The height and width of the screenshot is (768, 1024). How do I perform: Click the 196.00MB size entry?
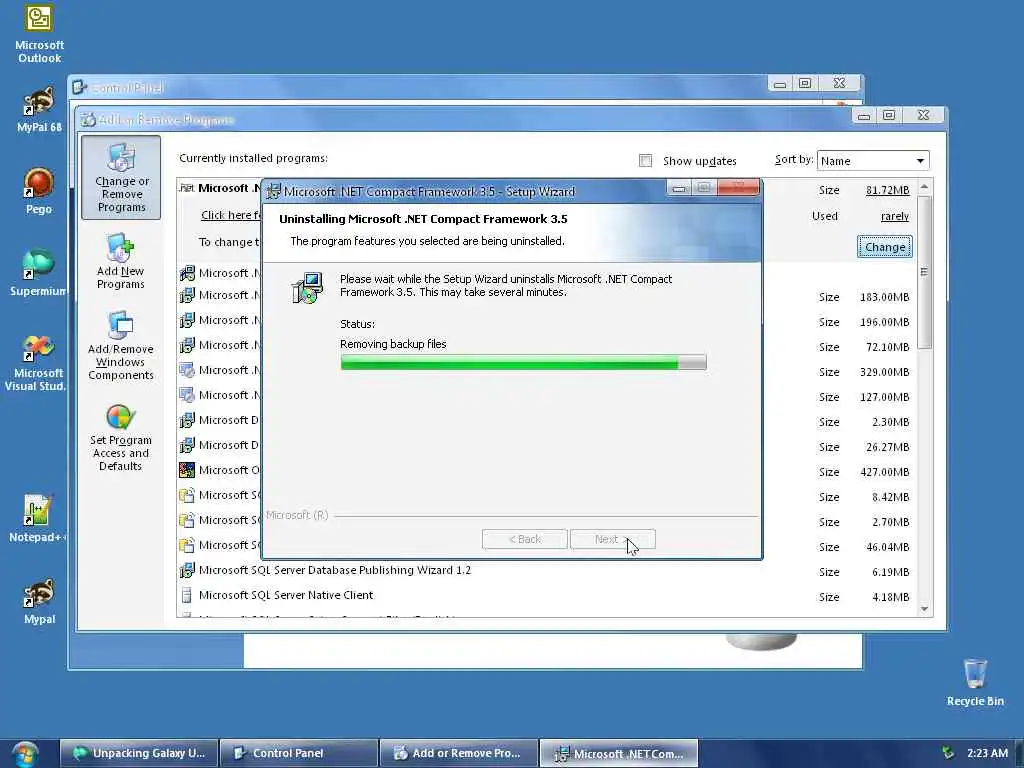(884, 322)
